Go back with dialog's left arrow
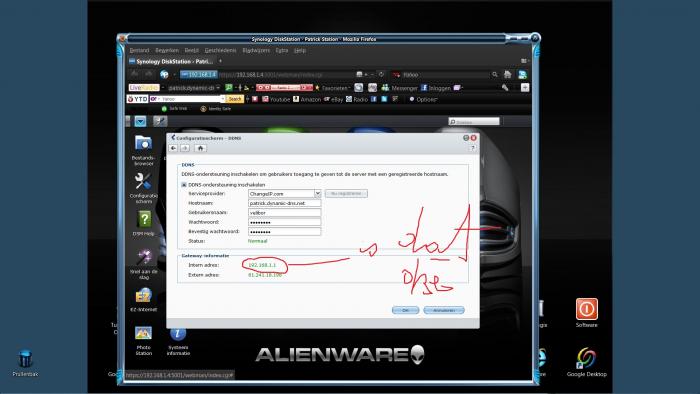The width and height of the screenshot is (700, 394). pos(173,148)
